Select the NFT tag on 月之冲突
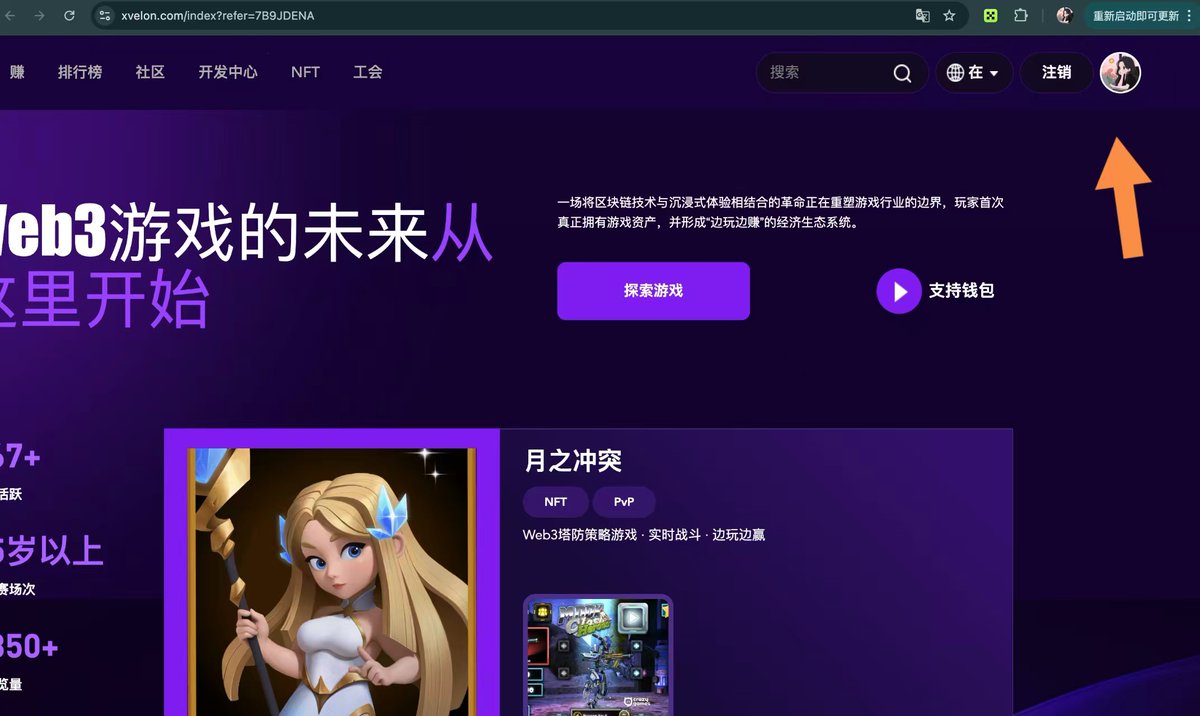Viewport: 1200px width, 716px height. pos(556,502)
